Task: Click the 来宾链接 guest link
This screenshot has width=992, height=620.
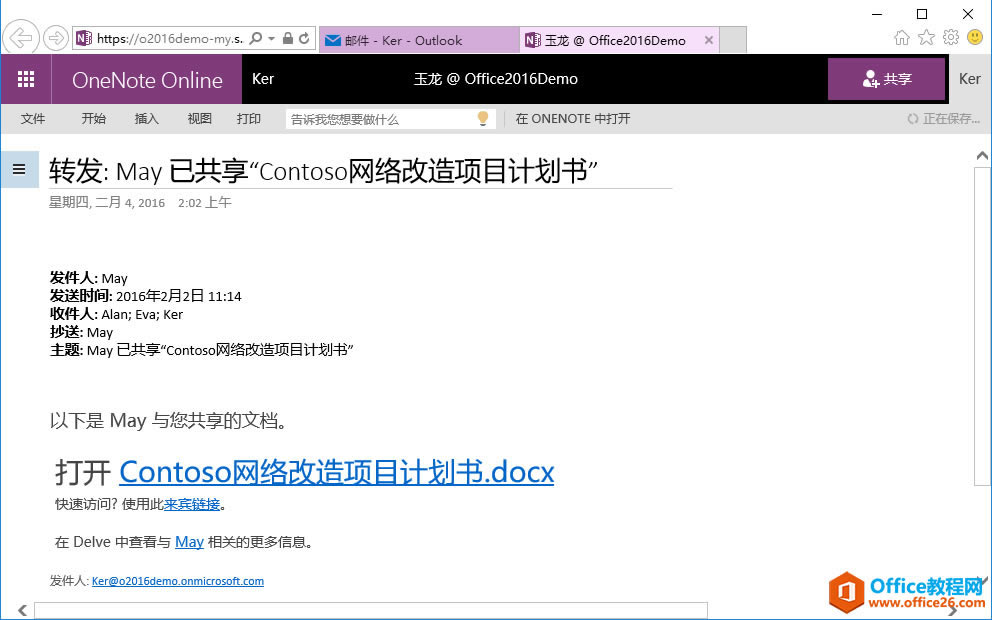Action: (190, 504)
